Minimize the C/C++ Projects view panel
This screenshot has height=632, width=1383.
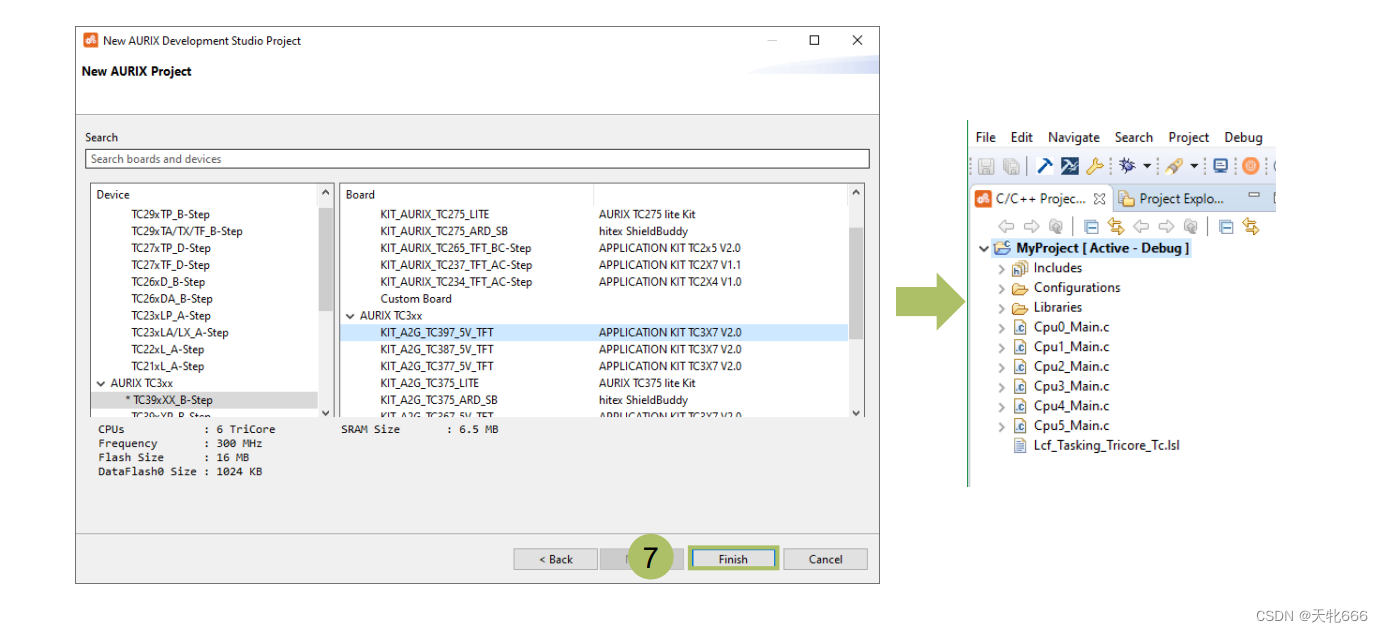(1254, 196)
